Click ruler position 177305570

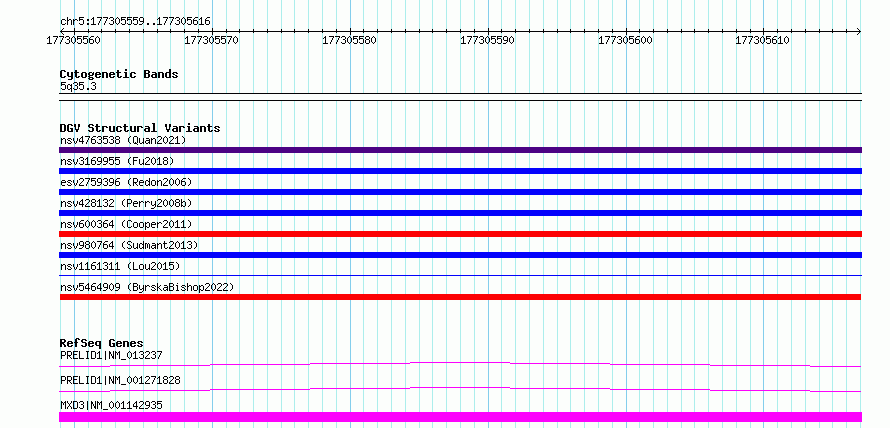[212, 40]
